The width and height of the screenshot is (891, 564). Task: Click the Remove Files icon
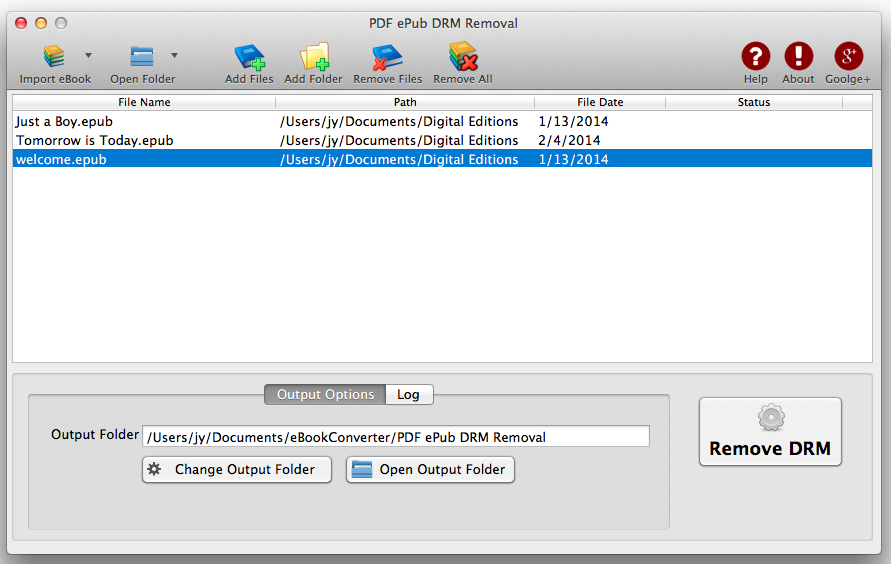pos(387,57)
